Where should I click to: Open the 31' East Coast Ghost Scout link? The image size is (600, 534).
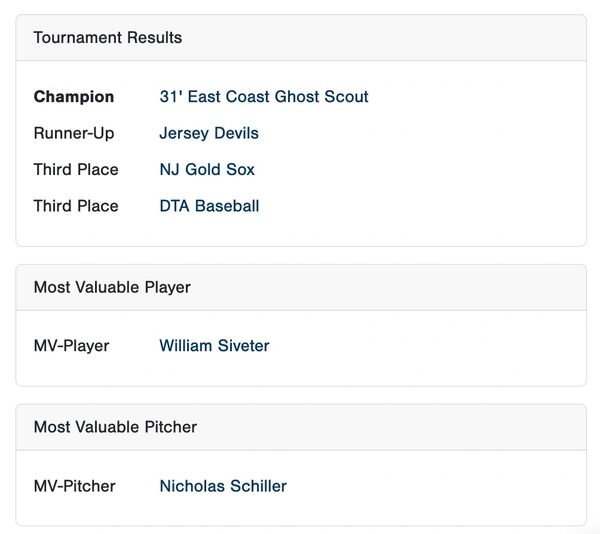point(263,97)
